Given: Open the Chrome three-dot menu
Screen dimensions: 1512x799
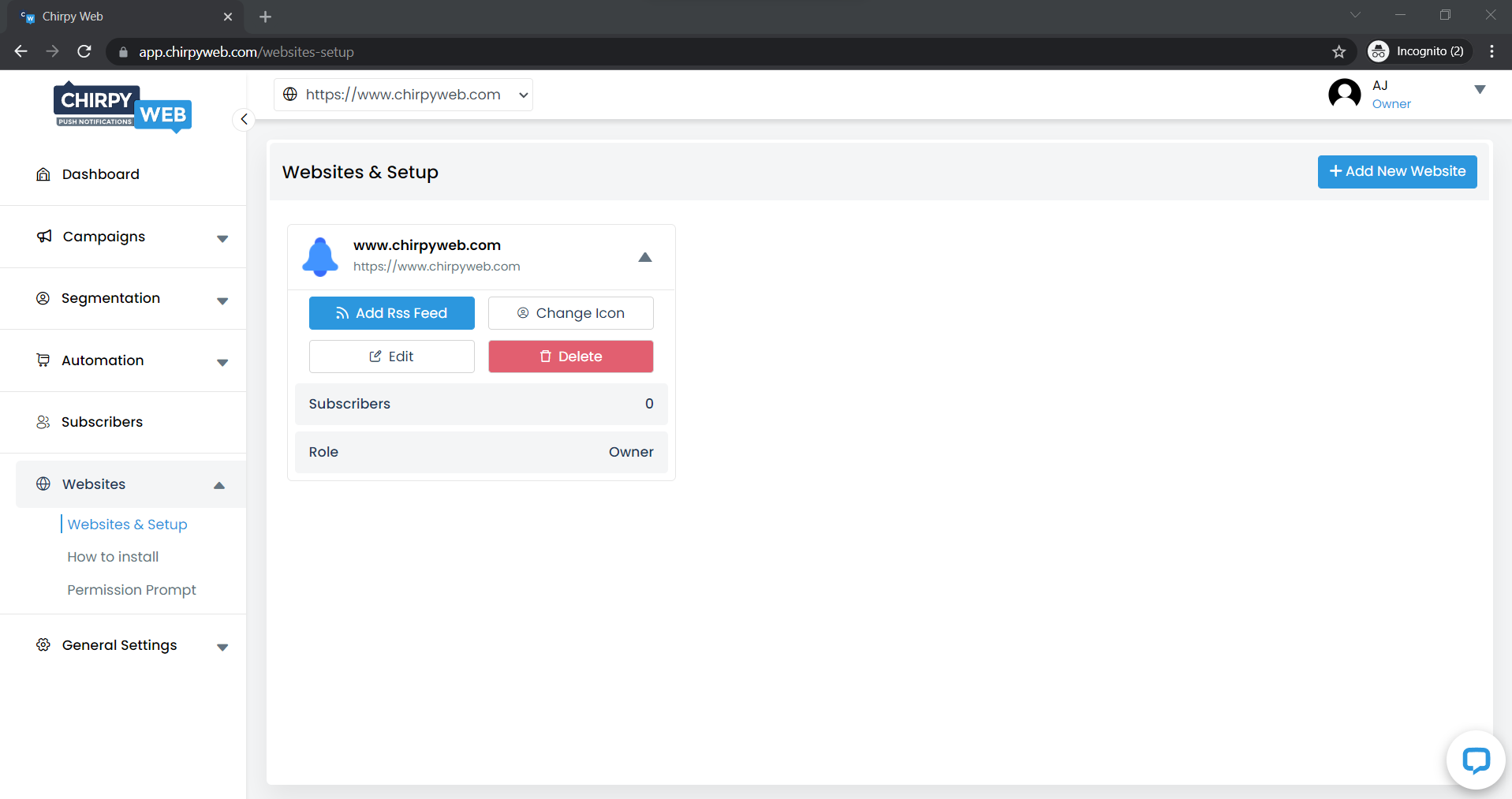Looking at the screenshot, I should pos(1491,51).
